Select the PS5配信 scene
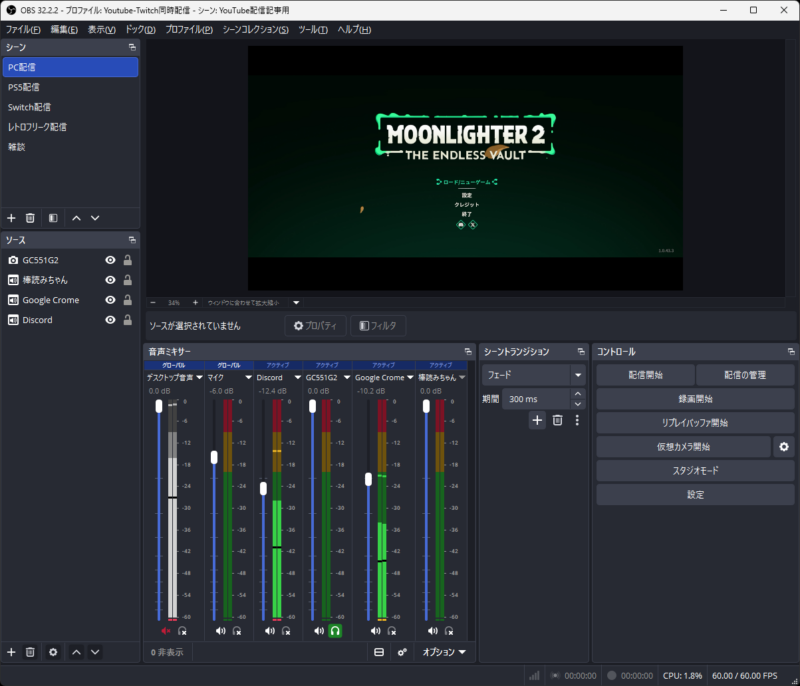This screenshot has height=686, width=800. tap(70, 87)
